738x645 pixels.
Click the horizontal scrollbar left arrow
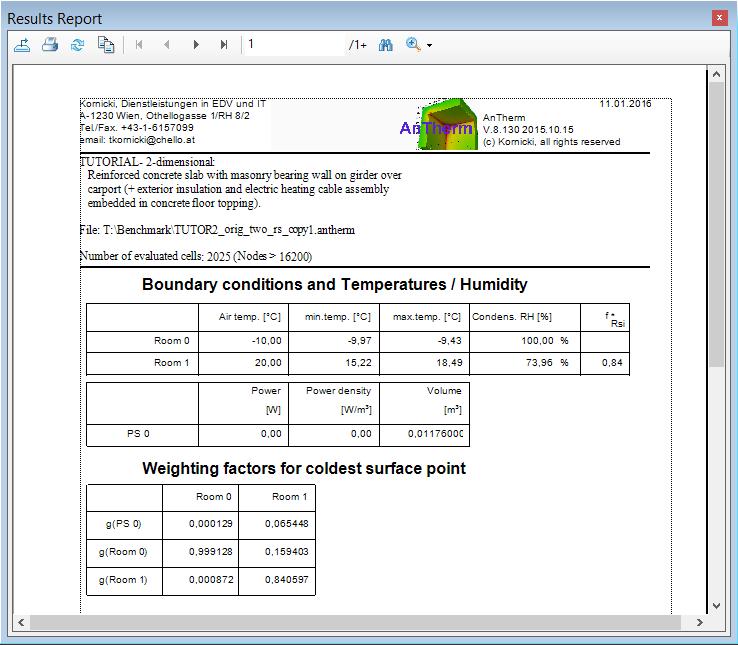tap(21, 622)
